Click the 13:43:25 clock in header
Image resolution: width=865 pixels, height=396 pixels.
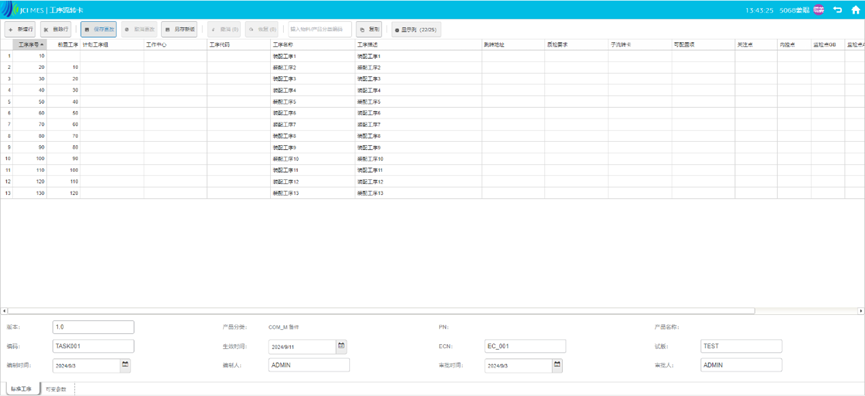coord(760,10)
